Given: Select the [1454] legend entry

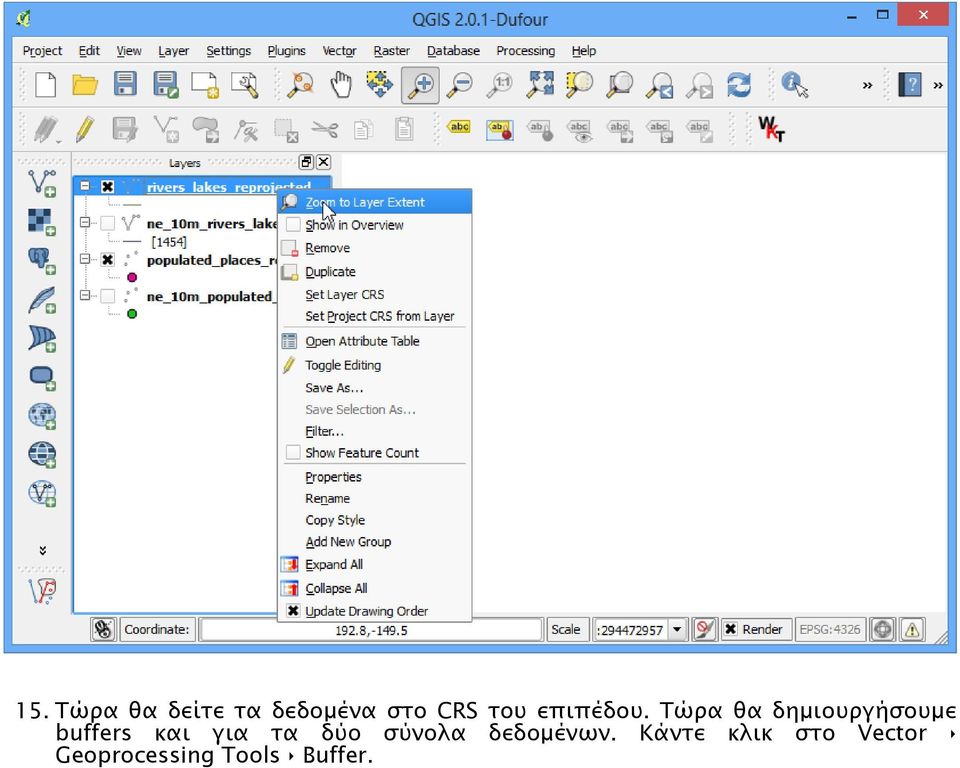Looking at the screenshot, I should (169, 242).
